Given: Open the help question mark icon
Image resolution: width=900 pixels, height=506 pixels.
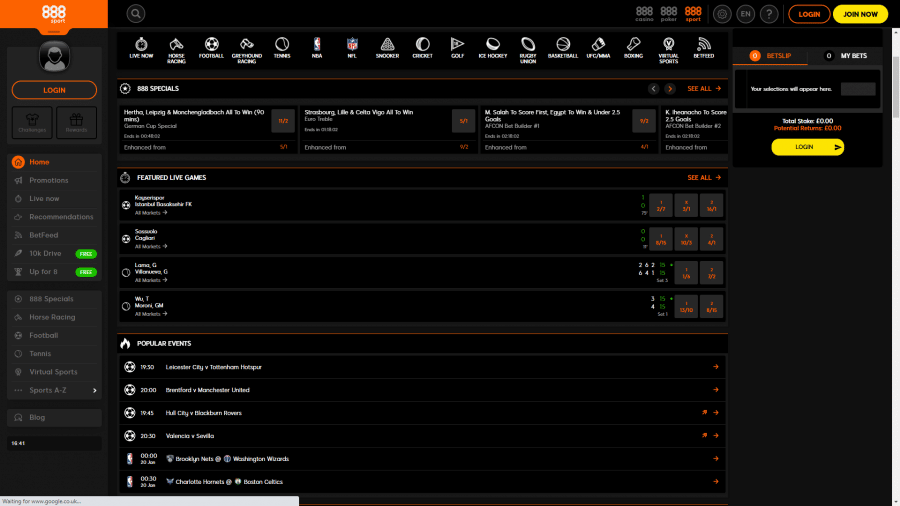Looking at the screenshot, I should click(x=769, y=14).
